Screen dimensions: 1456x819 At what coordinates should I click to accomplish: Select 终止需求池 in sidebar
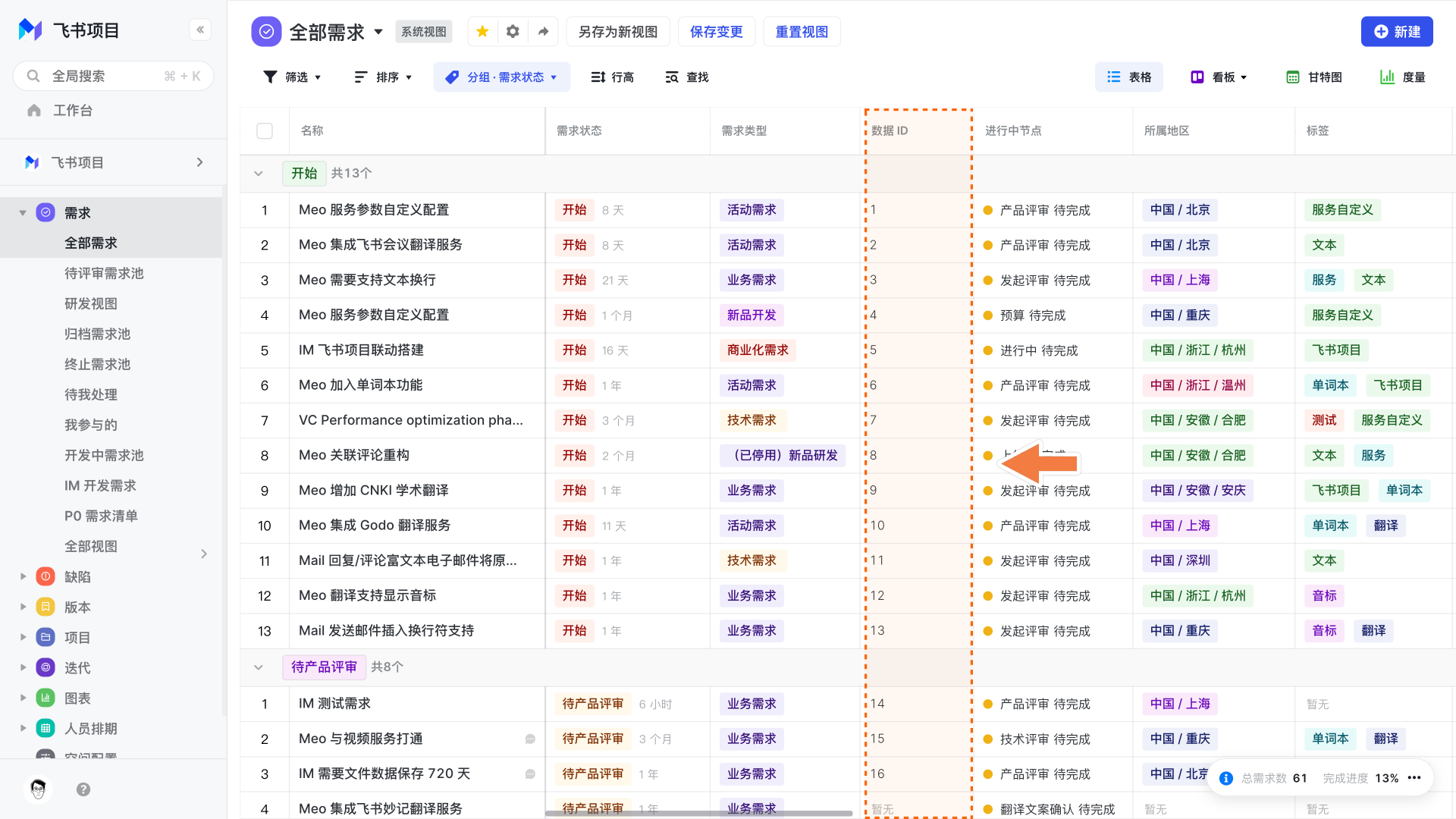pos(97,365)
